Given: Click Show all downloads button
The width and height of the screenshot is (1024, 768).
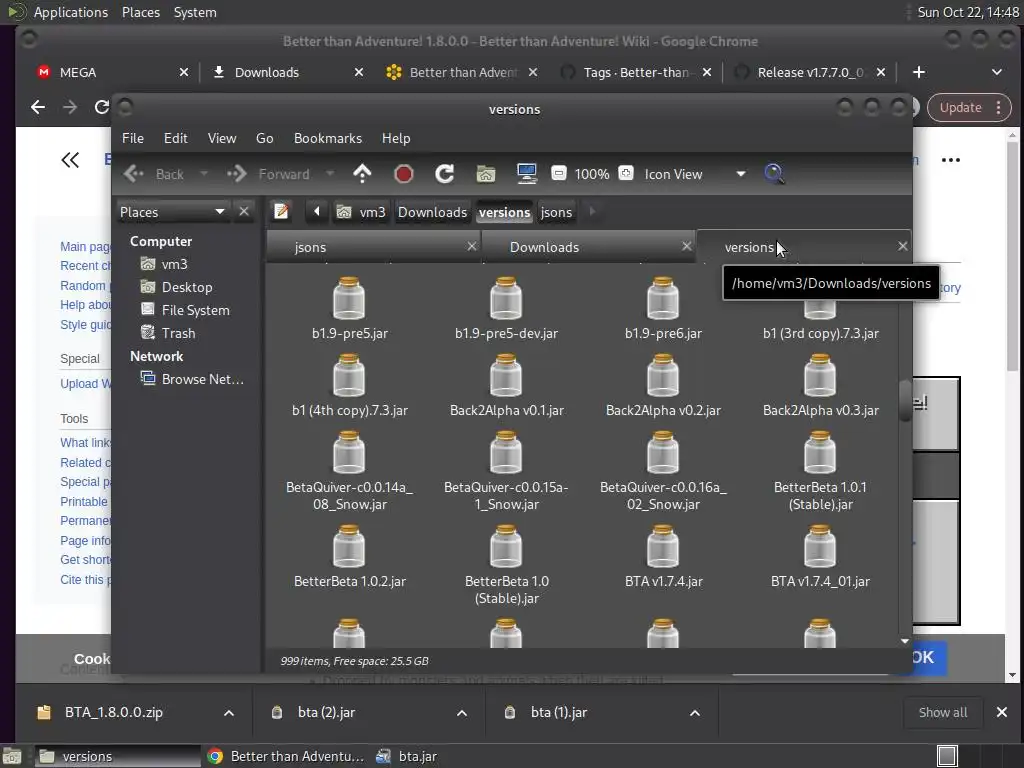Looking at the screenshot, I should [942, 713].
